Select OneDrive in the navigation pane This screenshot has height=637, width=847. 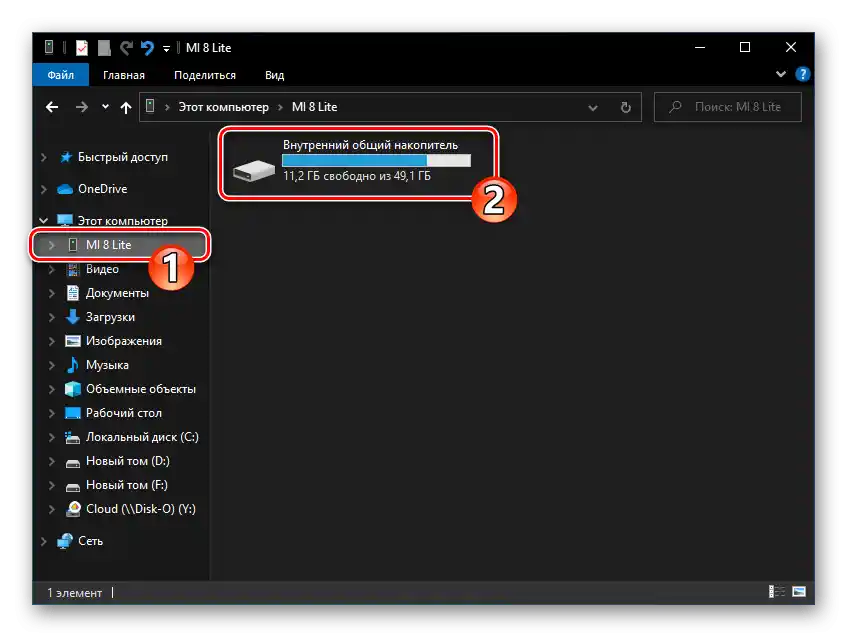tap(103, 189)
